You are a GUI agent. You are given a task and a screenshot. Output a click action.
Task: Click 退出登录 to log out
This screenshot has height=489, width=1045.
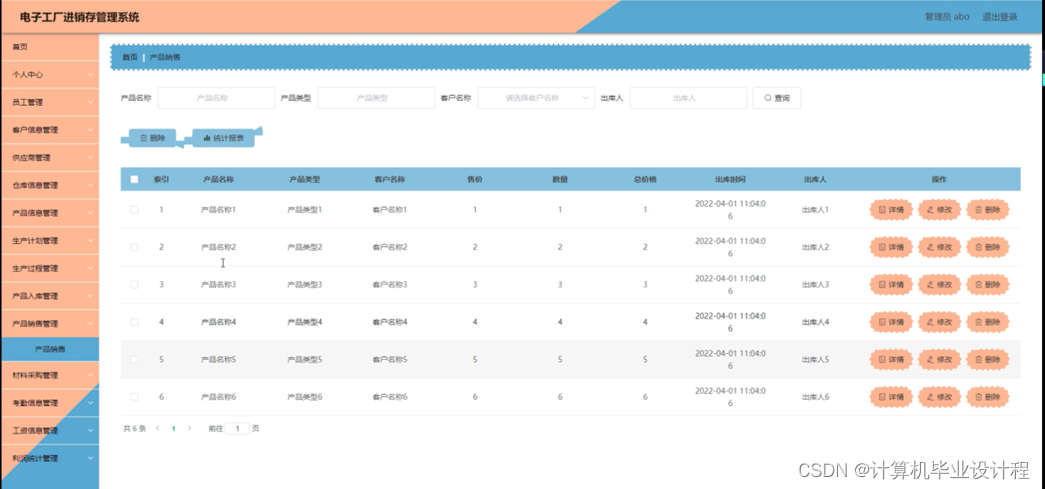click(x=1000, y=17)
